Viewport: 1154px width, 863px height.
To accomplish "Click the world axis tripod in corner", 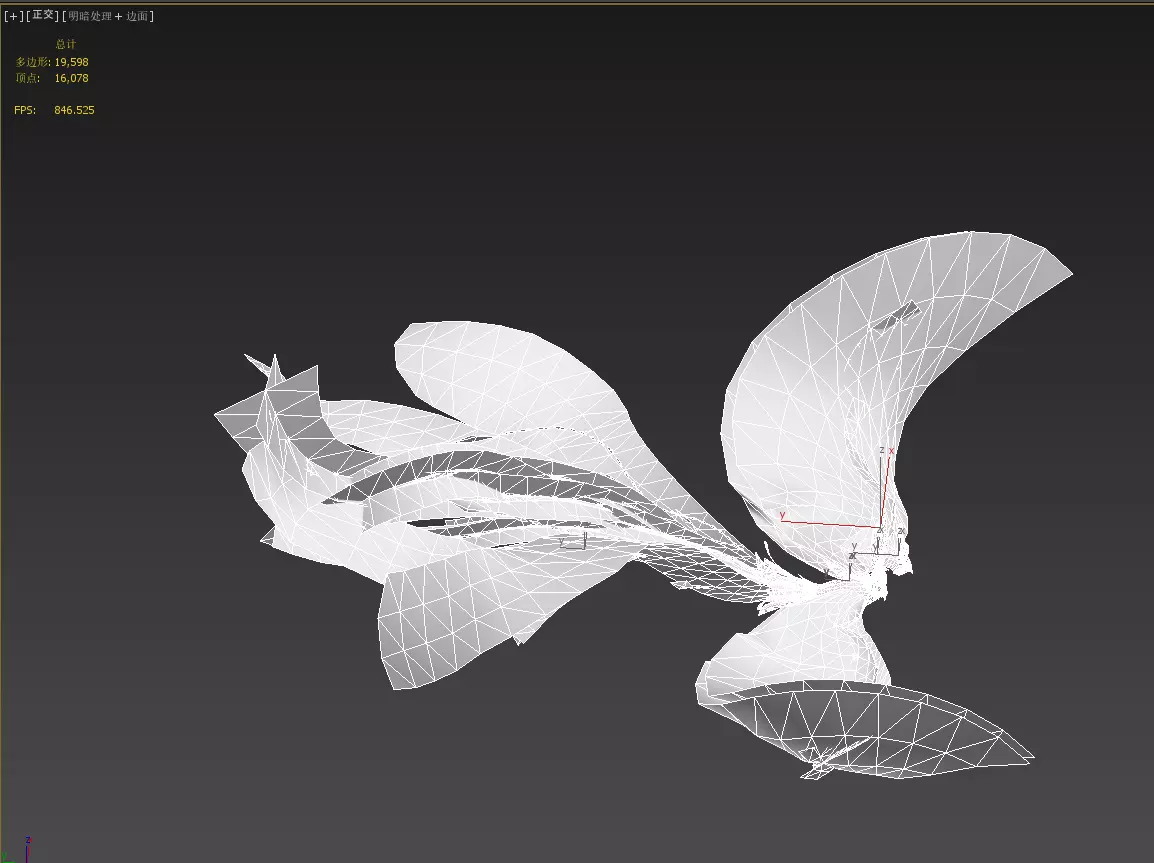I will tap(16, 850).
